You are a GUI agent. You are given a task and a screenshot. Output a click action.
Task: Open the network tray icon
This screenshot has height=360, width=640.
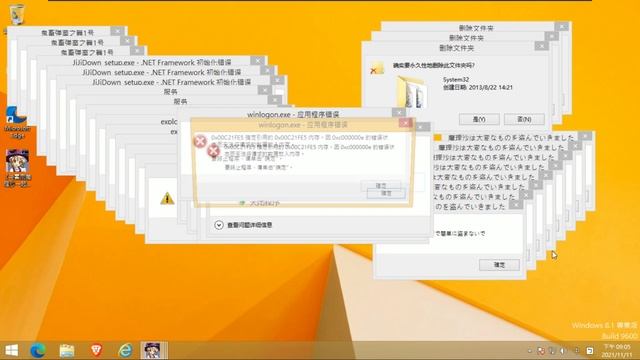[x=552, y=351]
